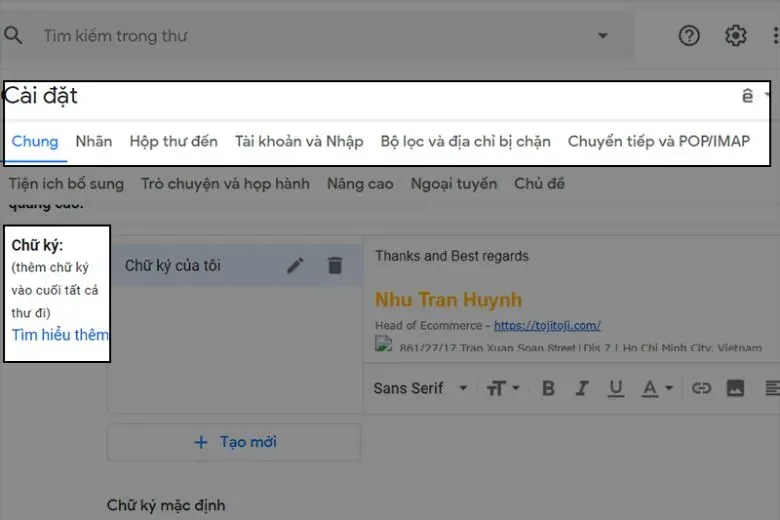Toggle bold formatting

548,388
